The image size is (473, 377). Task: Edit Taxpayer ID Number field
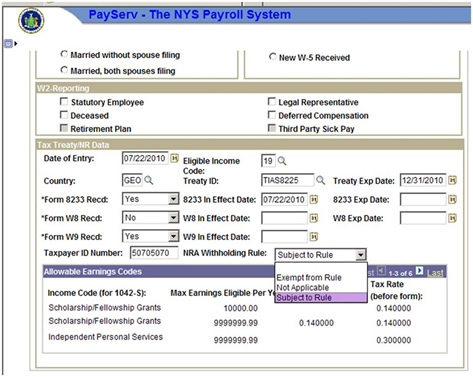(154, 253)
